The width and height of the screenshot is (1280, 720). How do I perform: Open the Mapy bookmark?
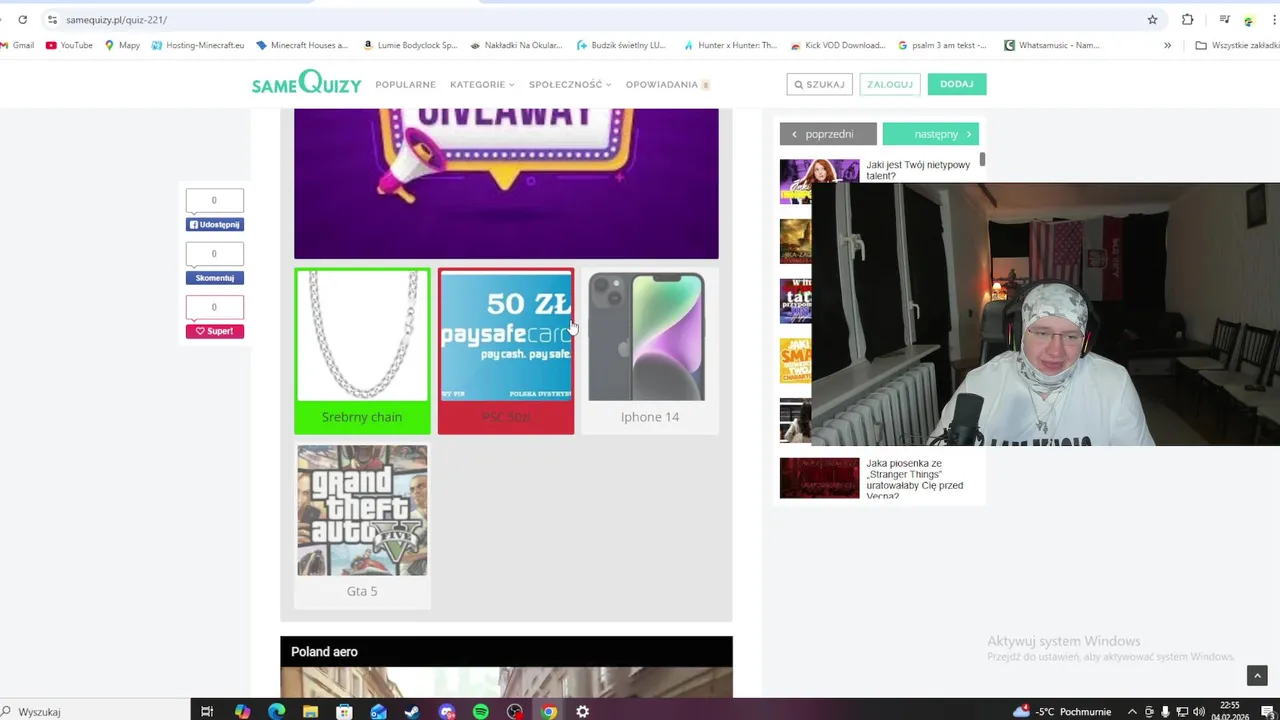point(122,45)
